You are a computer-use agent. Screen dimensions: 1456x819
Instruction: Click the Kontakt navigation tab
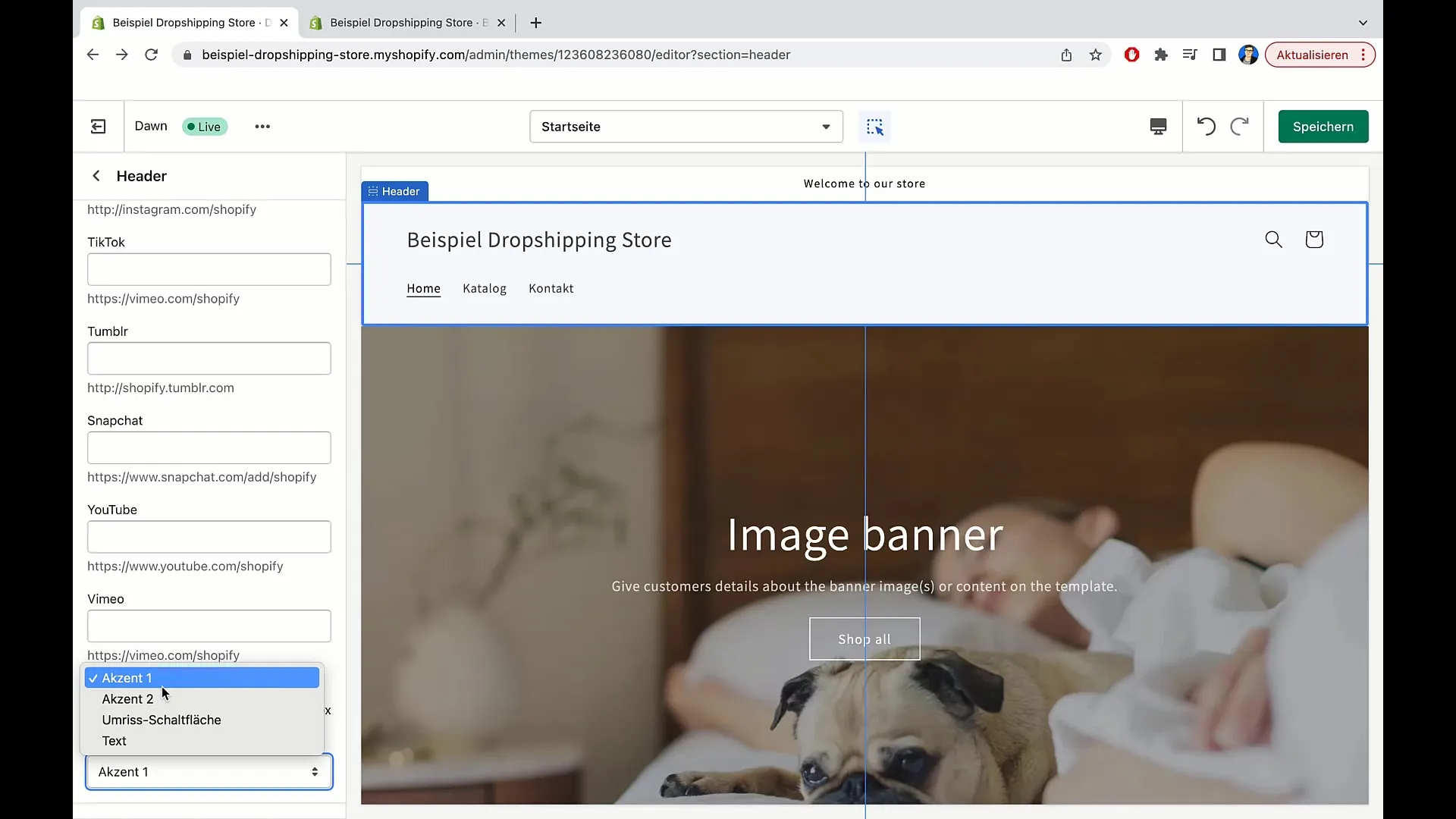pyautogui.click(x=551, y=288)
